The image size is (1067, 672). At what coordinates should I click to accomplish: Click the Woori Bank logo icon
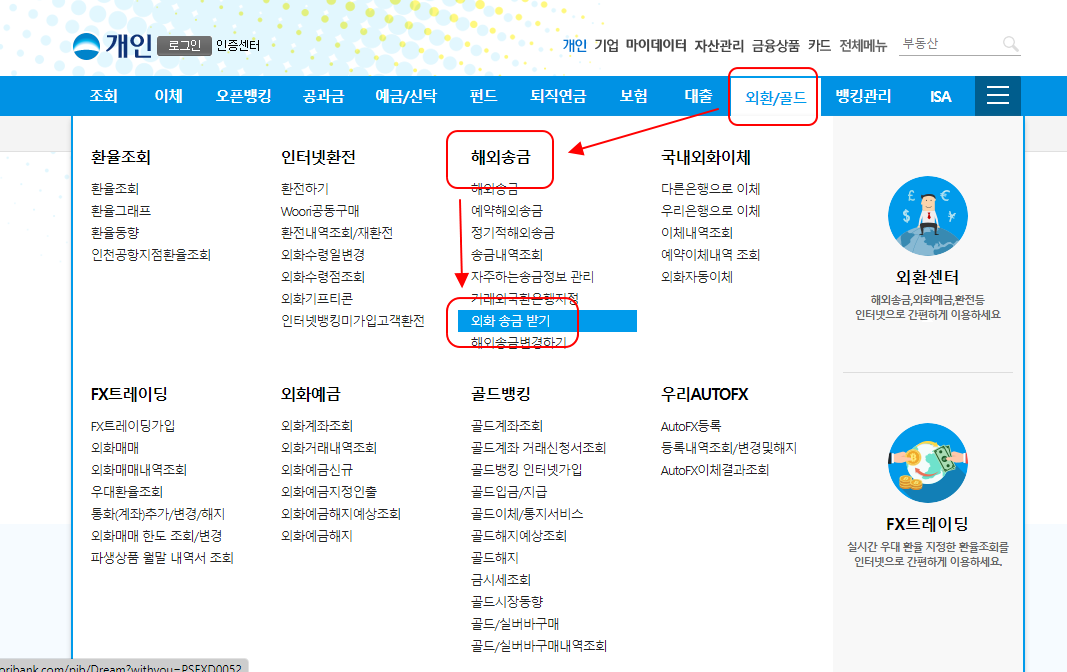[86, 46]
